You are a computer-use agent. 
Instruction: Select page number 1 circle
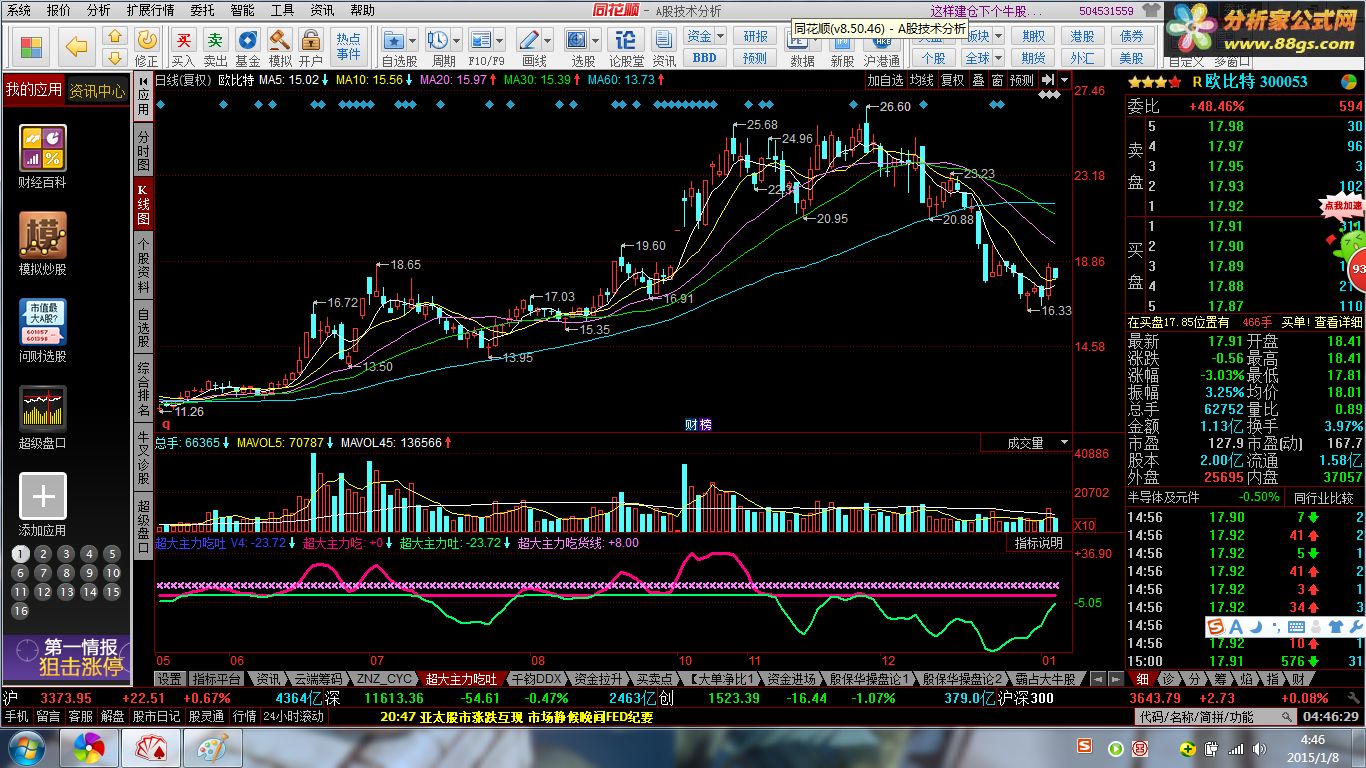20,554
